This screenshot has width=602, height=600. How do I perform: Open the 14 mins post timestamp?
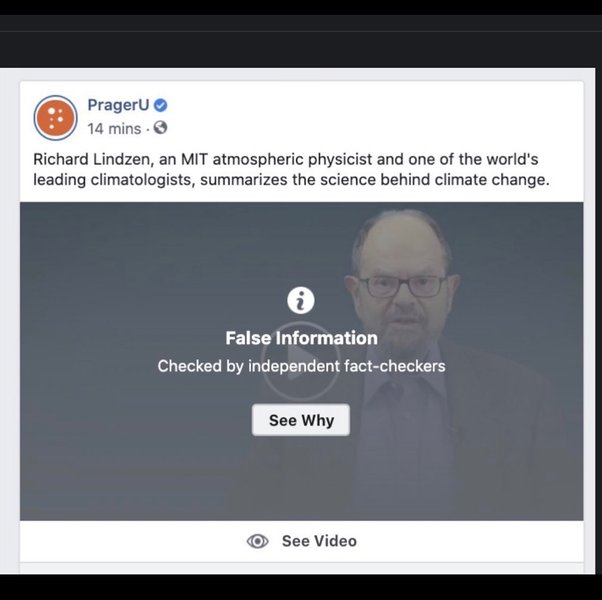coord(114,129)
